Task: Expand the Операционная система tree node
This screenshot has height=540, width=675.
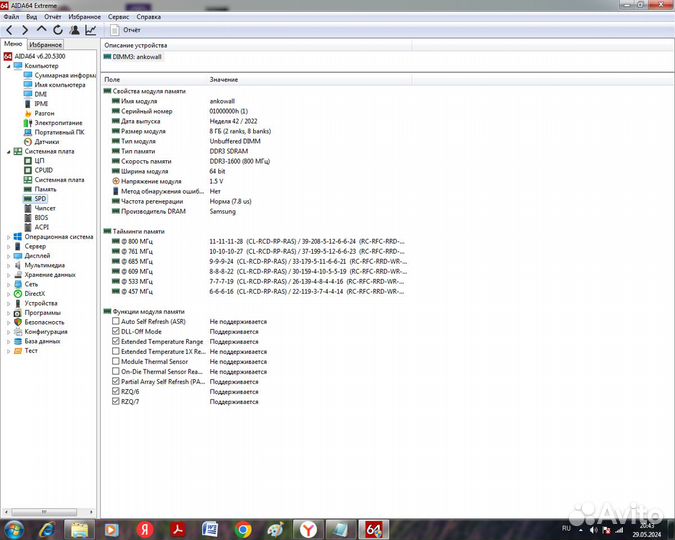Action: coord(8,237)
